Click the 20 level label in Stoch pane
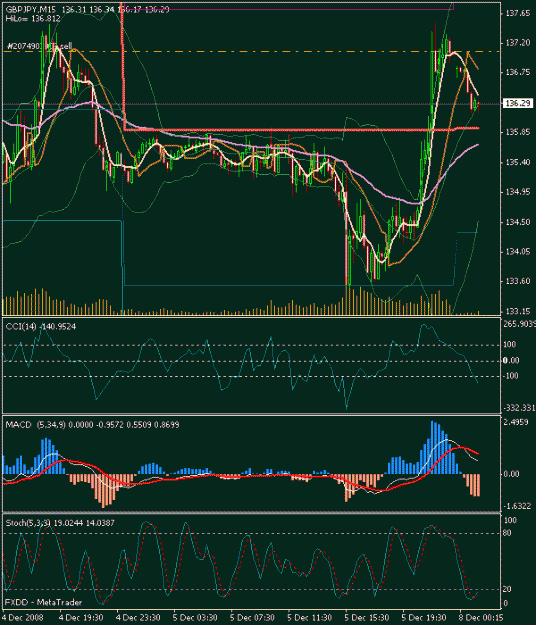This screenshot has height=625, width=536. point(507,589)
